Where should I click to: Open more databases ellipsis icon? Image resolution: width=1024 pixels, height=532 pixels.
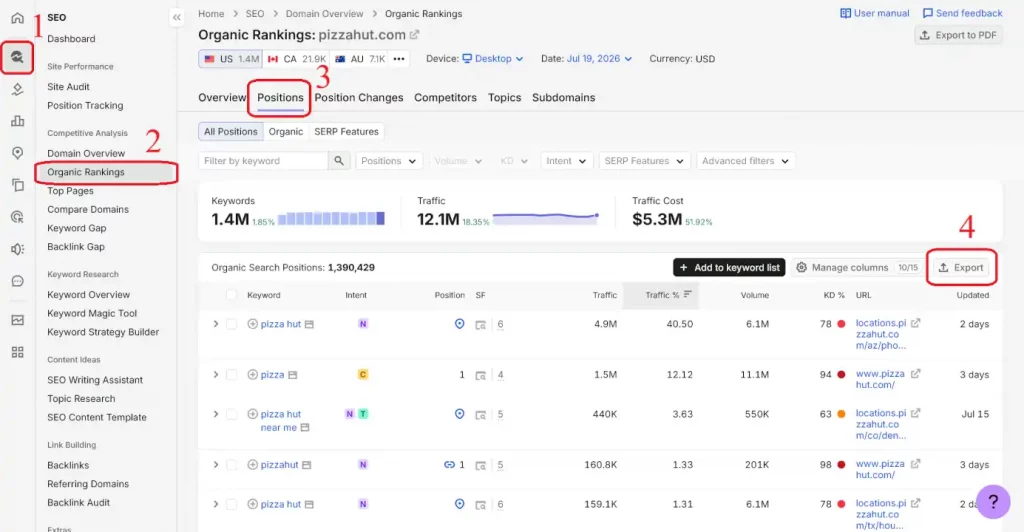(399, 59)
